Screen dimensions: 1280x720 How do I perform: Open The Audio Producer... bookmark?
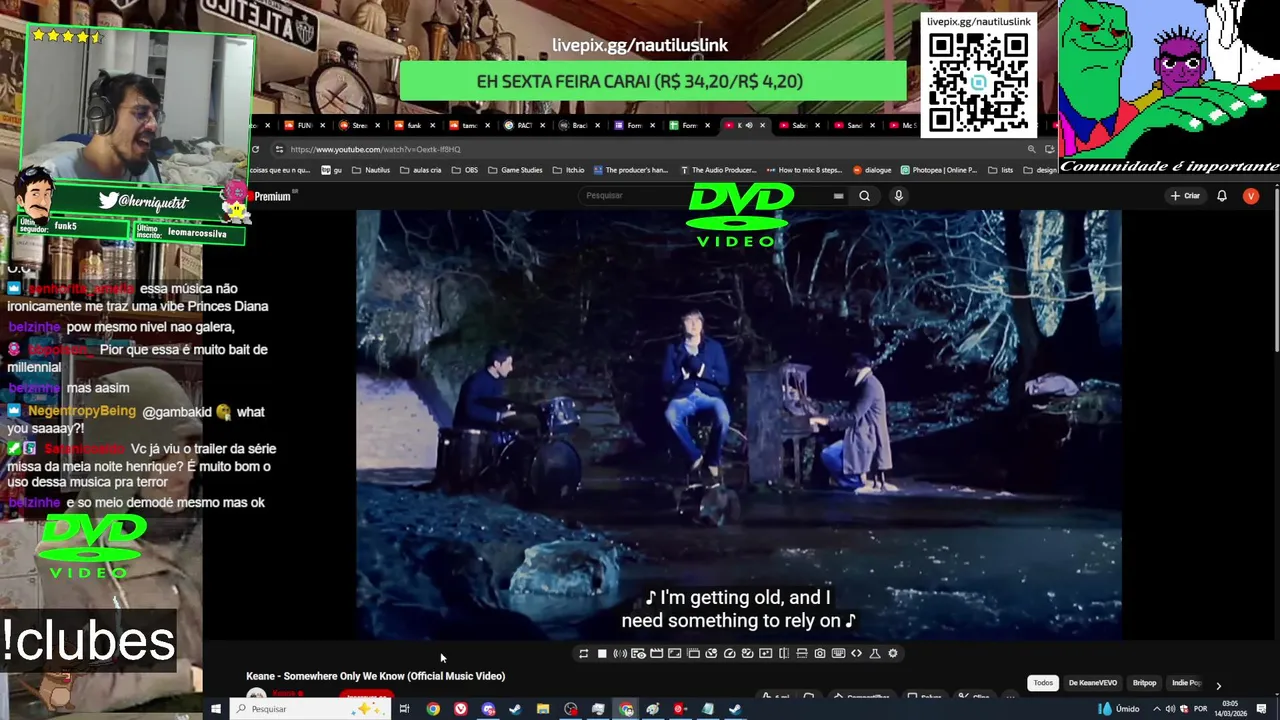coord(718,170)
